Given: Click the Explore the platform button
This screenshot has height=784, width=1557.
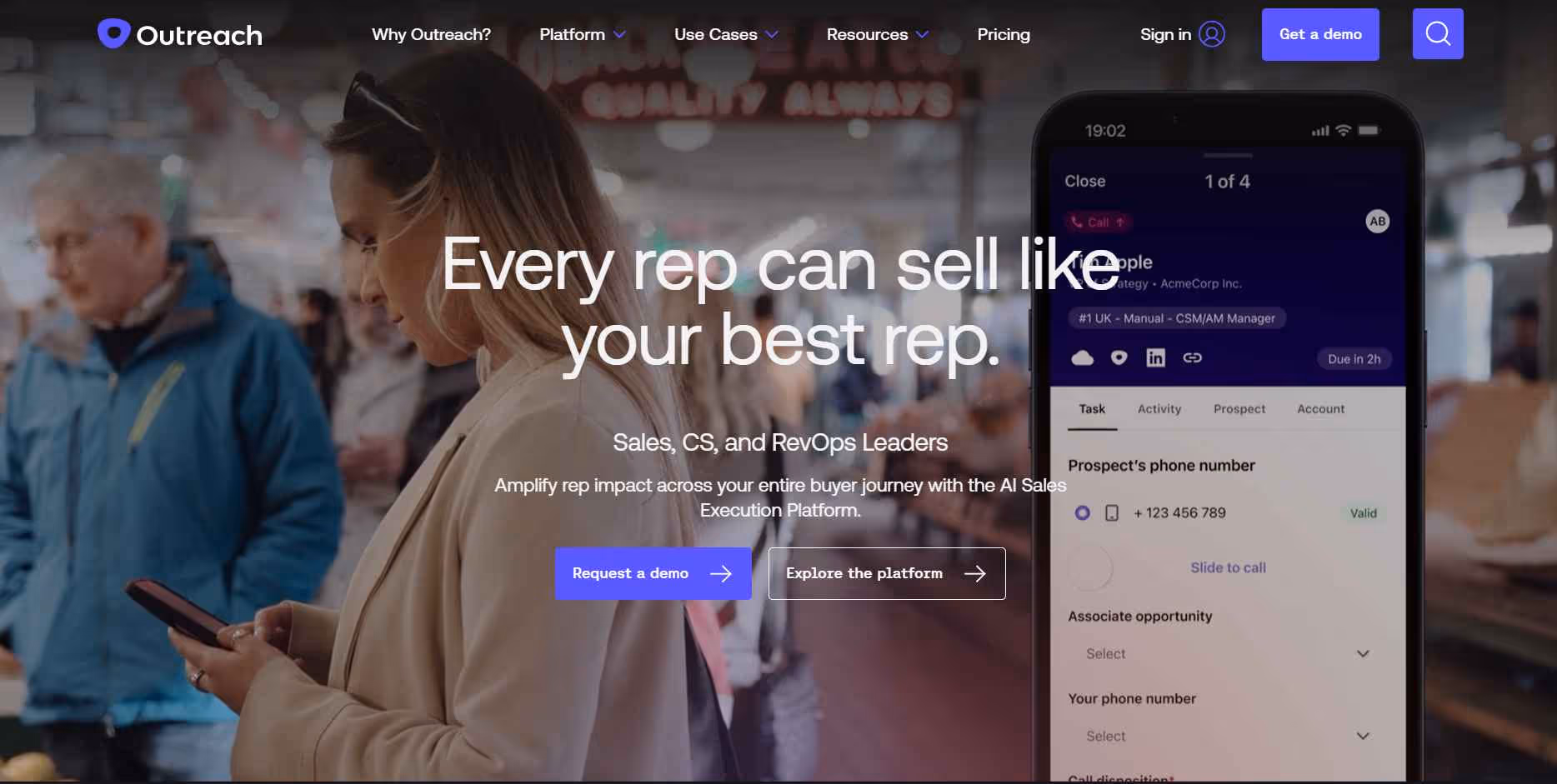Looking at the screenshot, I should click(x=887, y=573).
